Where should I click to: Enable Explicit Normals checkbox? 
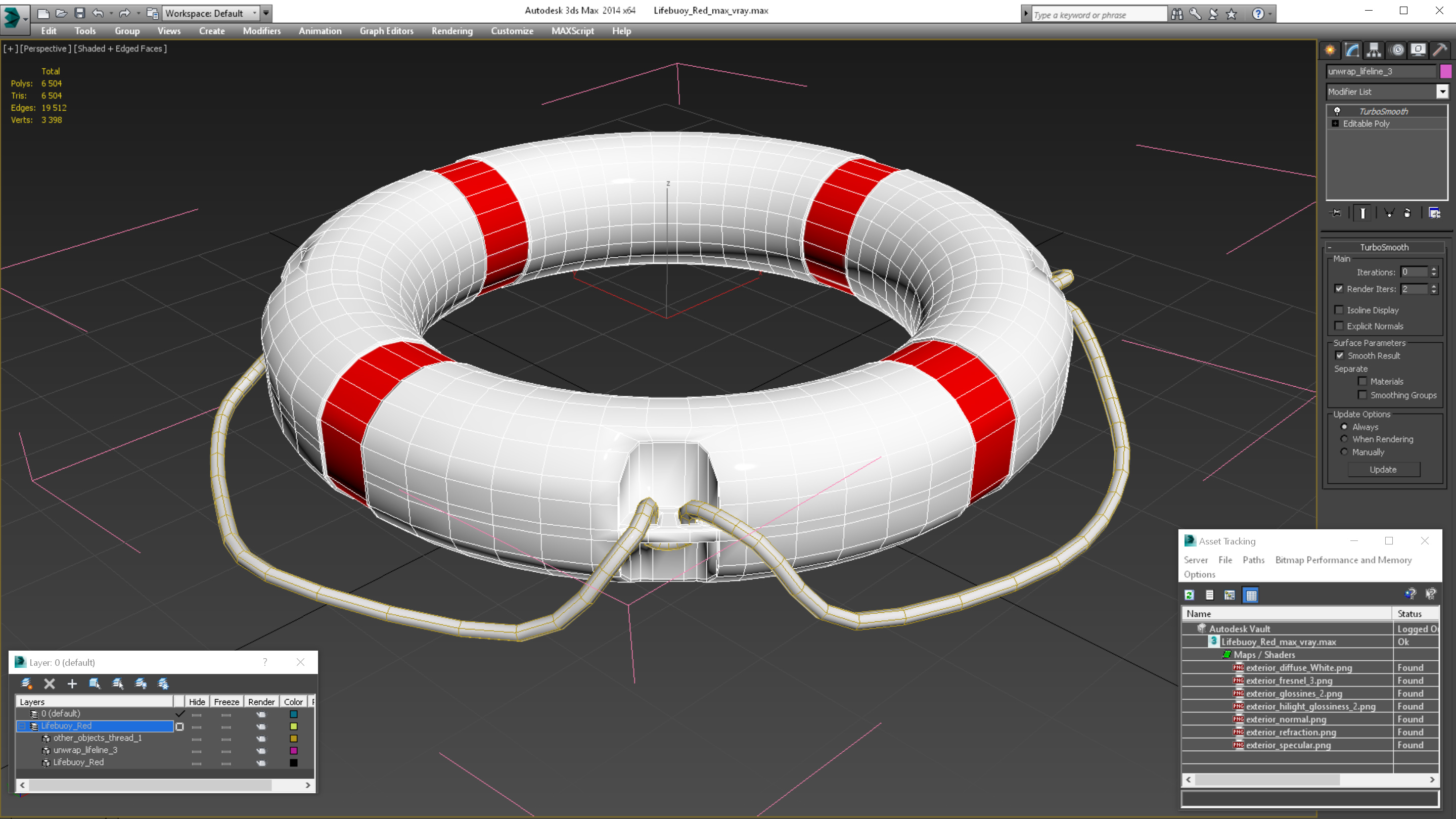pyautogui.click(x=1338, y=326)
